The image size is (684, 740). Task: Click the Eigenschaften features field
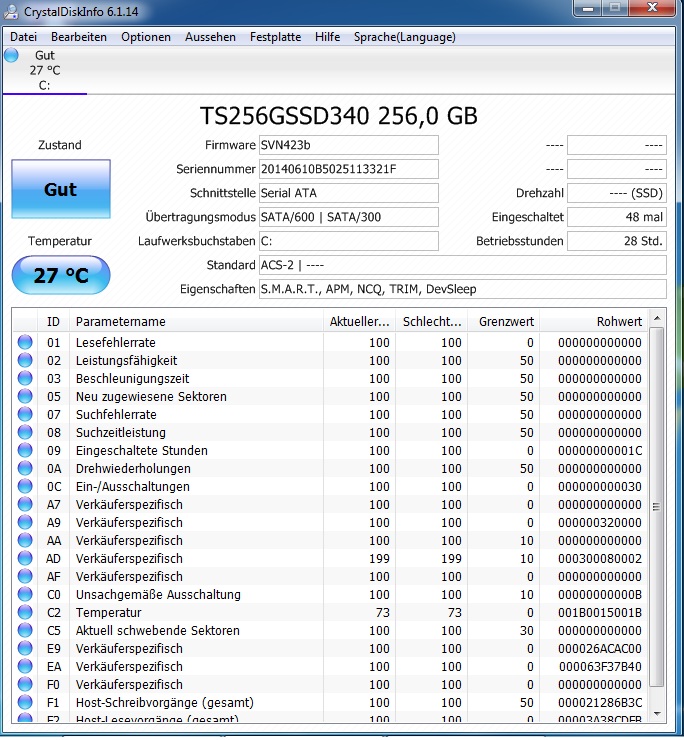point(463,289)
